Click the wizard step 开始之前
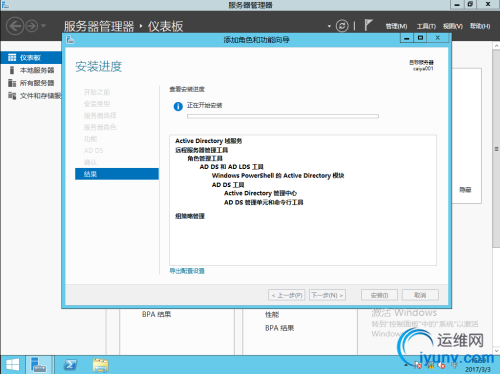This screenshot has width=500, height=374. point(97,92)
